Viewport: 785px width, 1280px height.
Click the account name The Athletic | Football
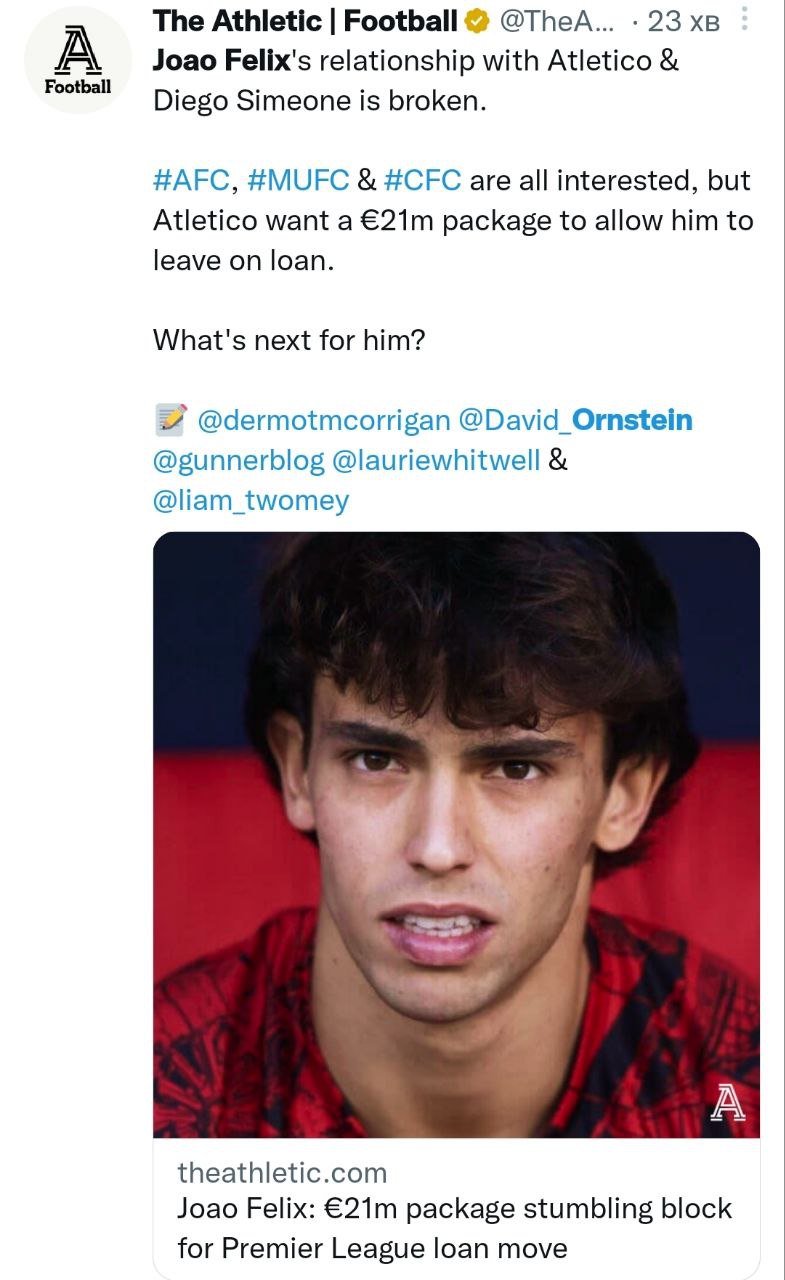(x=305, y=21)
